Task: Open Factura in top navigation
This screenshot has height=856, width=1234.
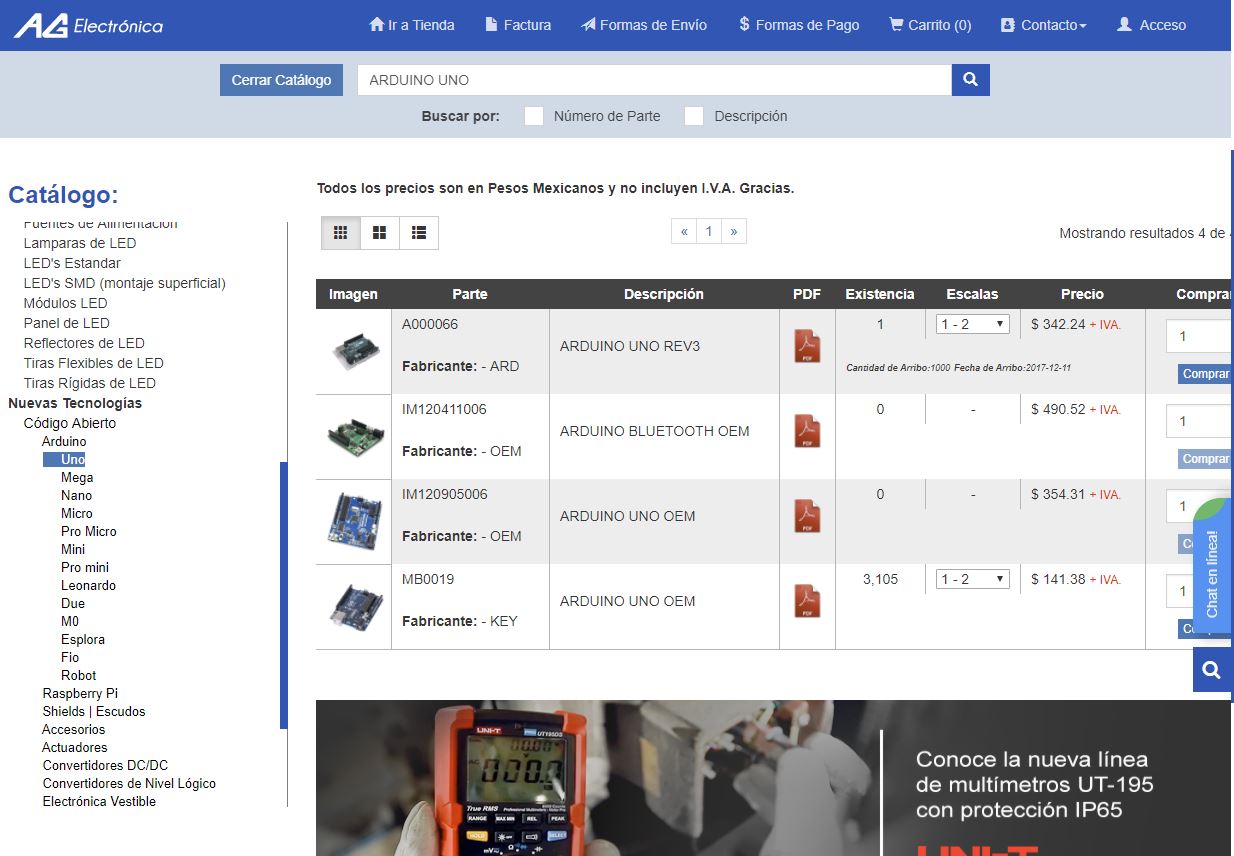Action: [518, 25]
